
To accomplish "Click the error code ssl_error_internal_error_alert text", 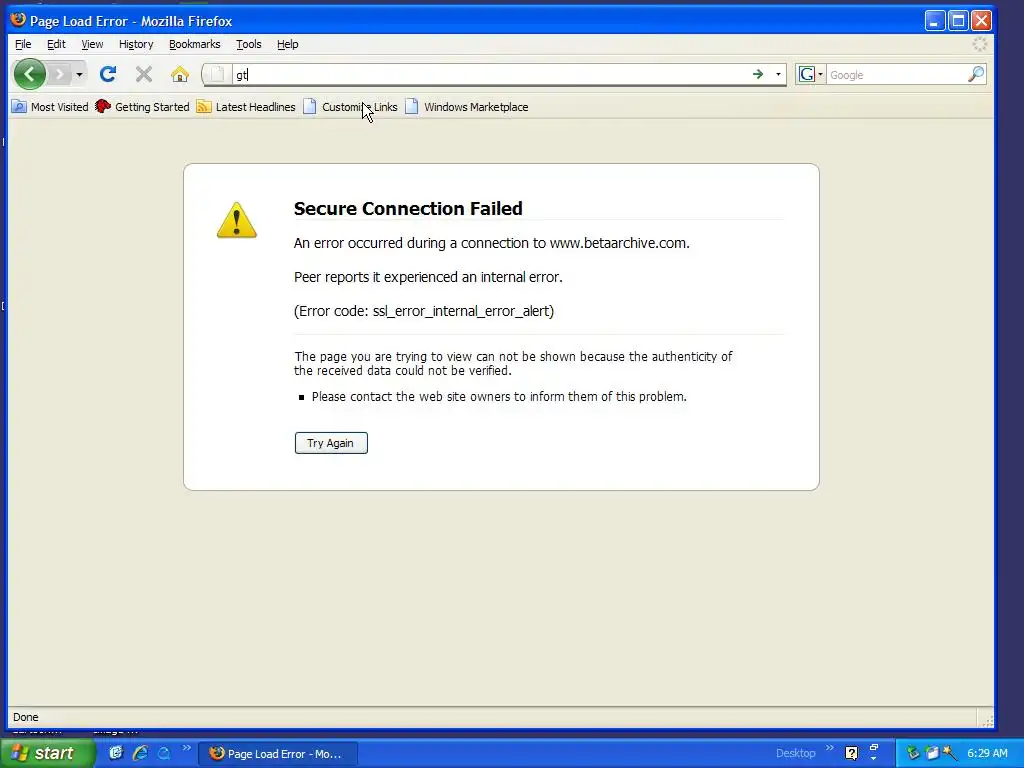I will click(463, 311).
